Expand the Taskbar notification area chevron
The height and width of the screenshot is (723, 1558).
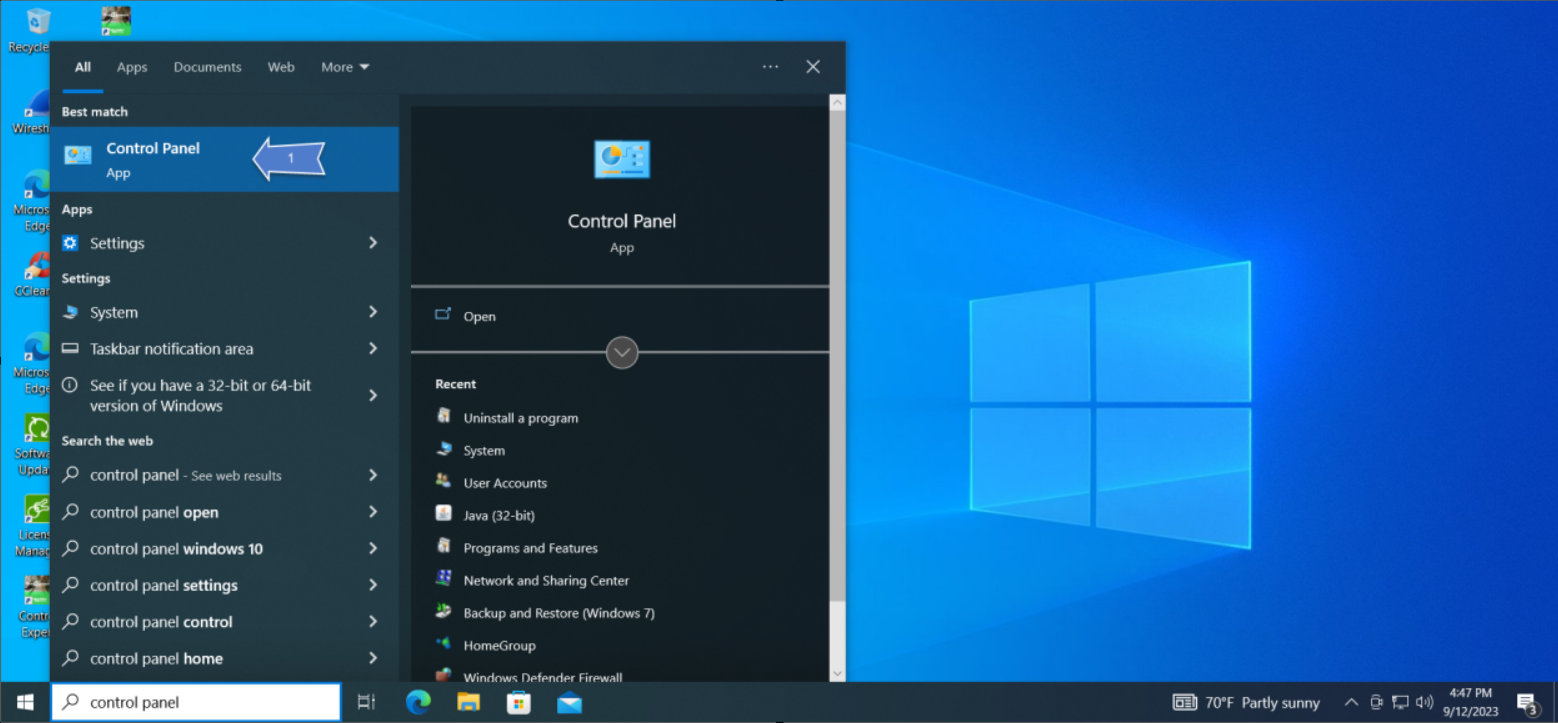pos(373,349)
